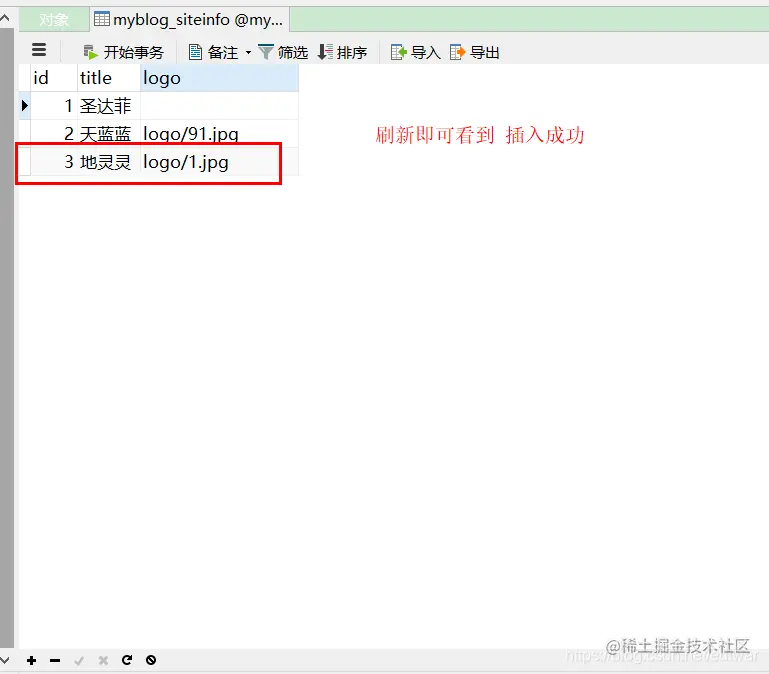Switch to the 对象 tab
Screen dimensions: 769x674
(54, 20)
